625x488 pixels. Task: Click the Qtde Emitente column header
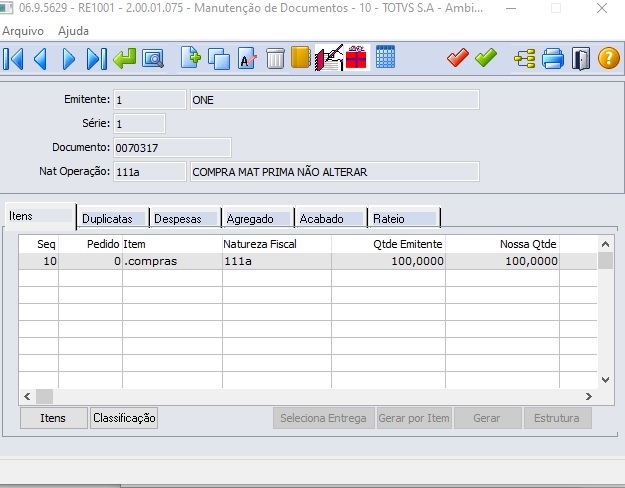click(x=388, y=244)
